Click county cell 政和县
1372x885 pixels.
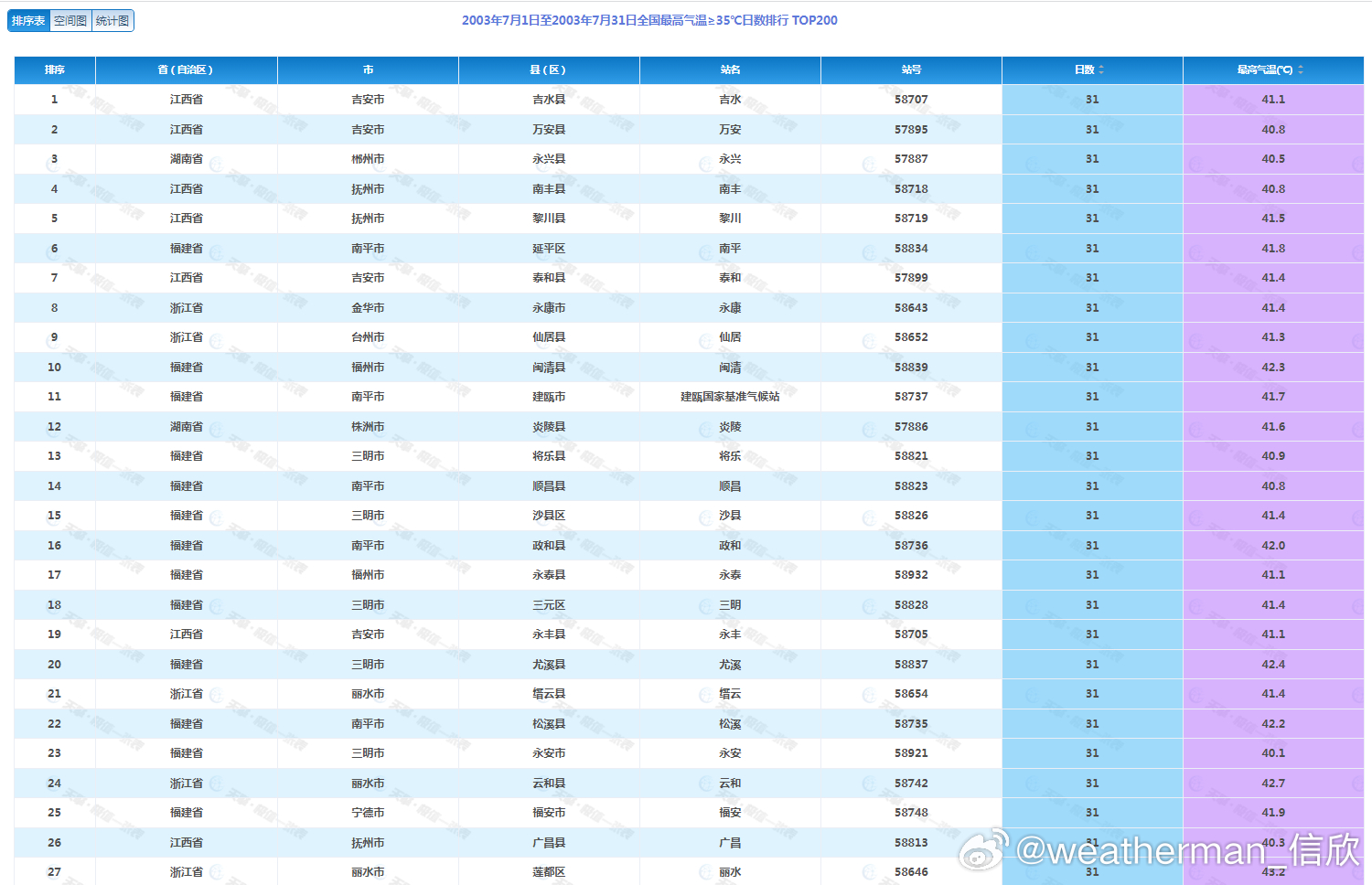tap(549, 545)
